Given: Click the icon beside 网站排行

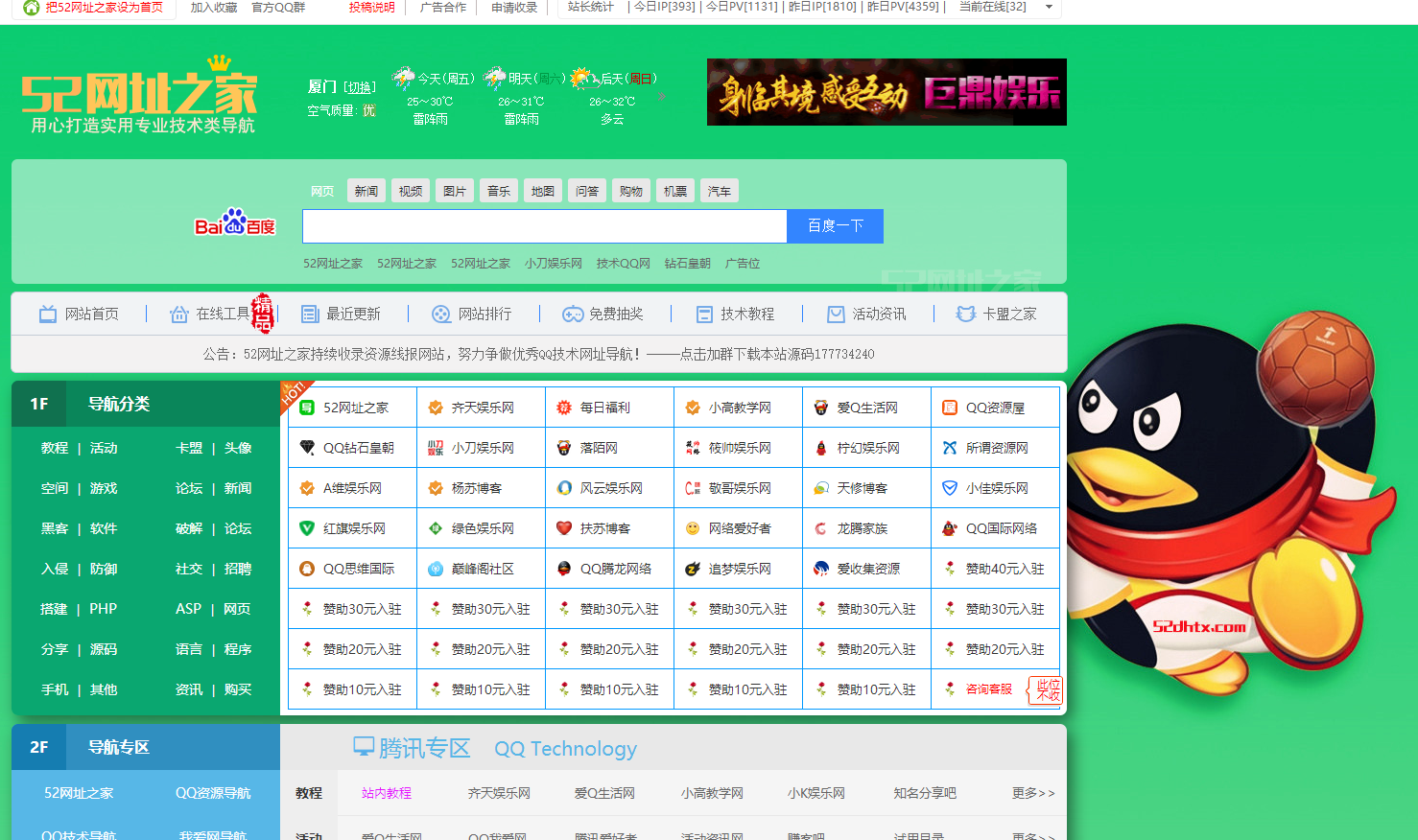Looking at the screenshot, I should [441, 314].
